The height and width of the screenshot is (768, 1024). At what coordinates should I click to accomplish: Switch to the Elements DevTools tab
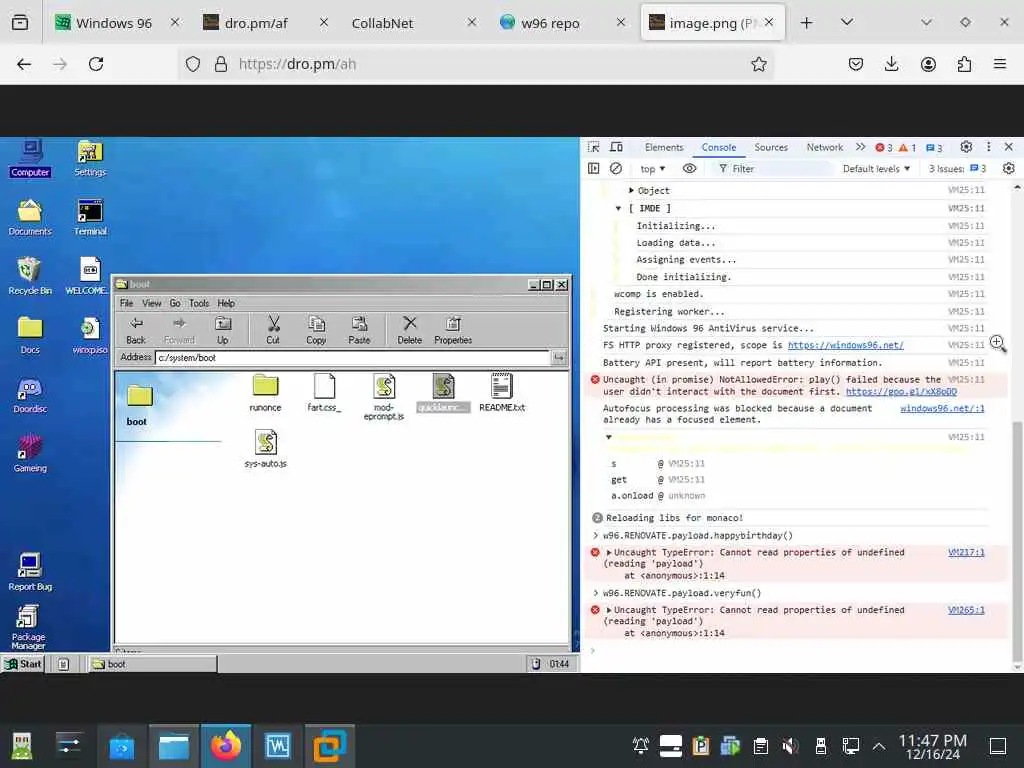[x=664, y=148]
